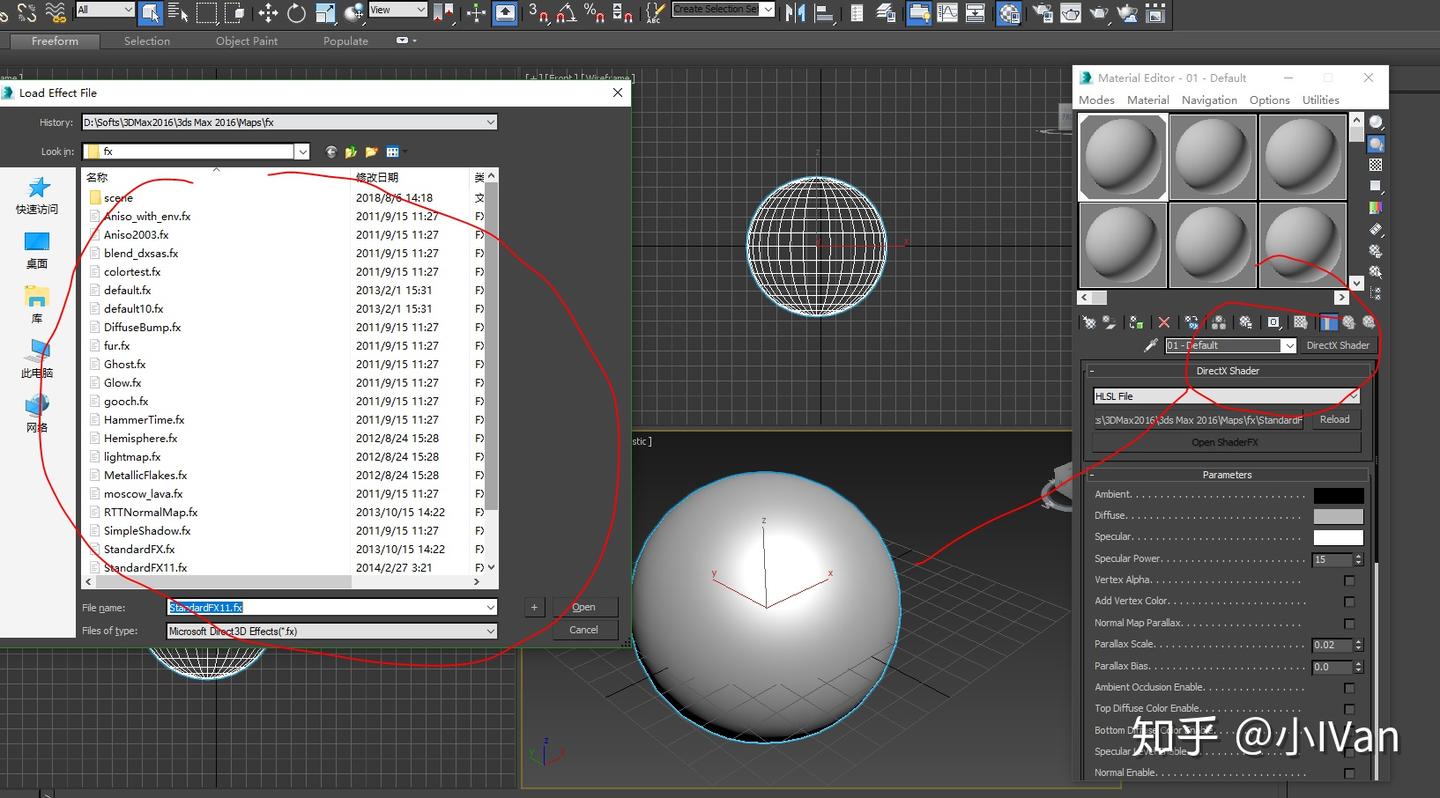Viewport: 1440px width, 798px height.
Task: Enable the Ambient Occlusion Enable checkbox
Action: click(x=1349, y=688)
